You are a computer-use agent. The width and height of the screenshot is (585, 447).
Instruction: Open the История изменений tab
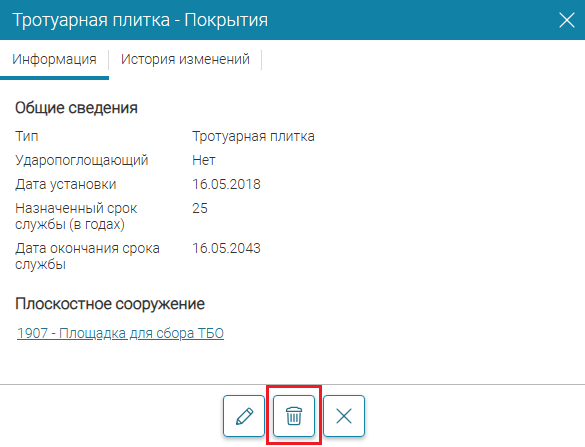(185, 59)
